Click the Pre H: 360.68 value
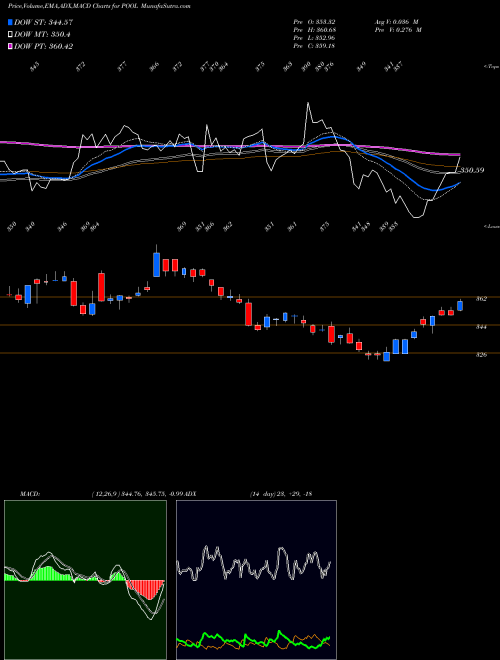 (x=314, y=30)
